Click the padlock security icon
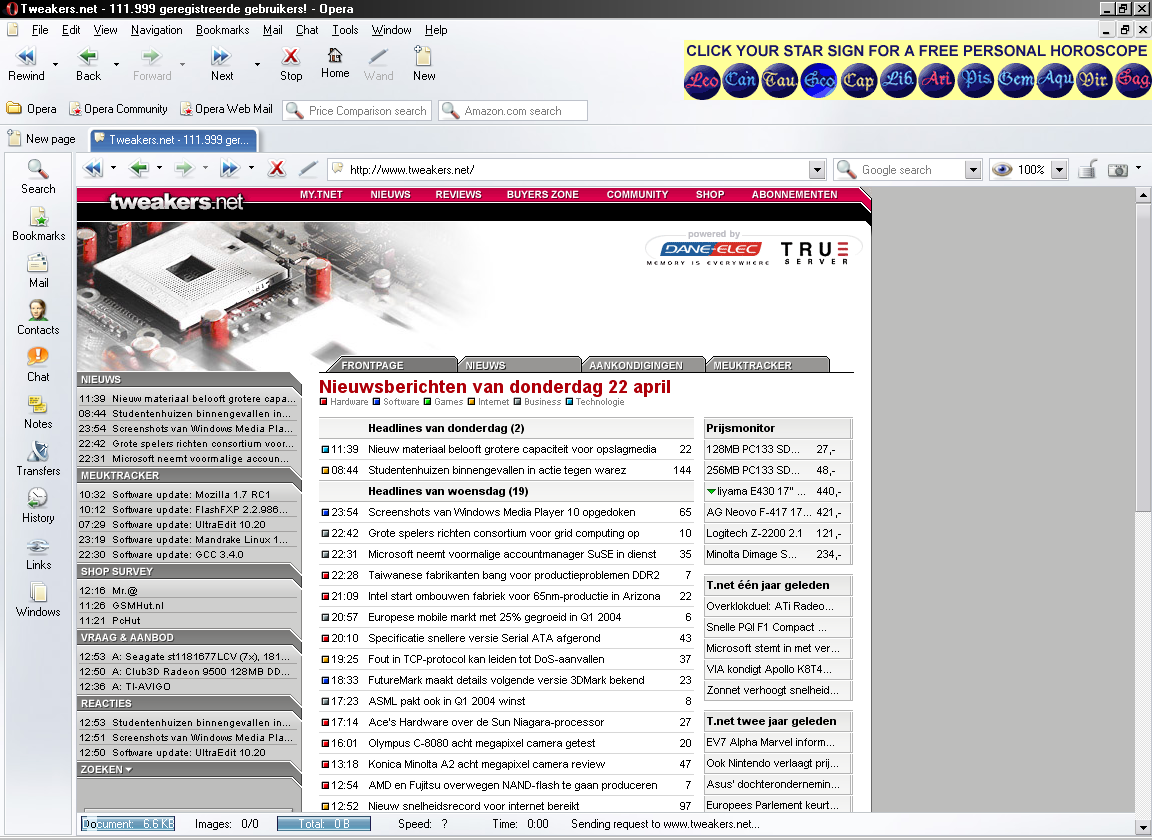Image resolution: width=1152 pixels, height=840 pixels. (1087, 170)
